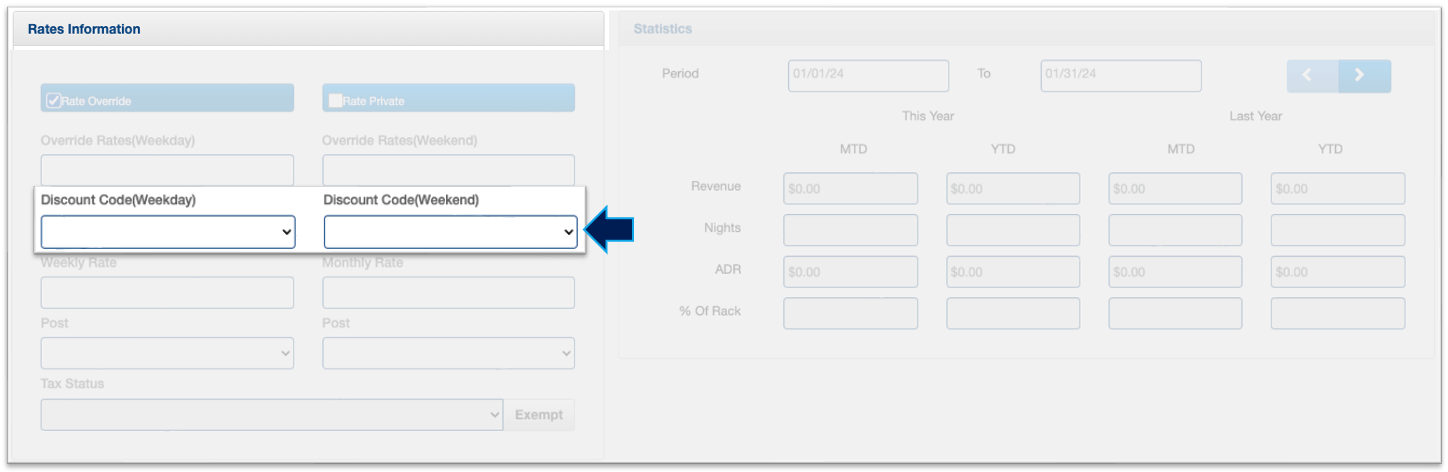This screenshot has height=472, width=1448.
Task: Click the Override Rates(Weekday) input field
Action: click(x=168, y=170)
